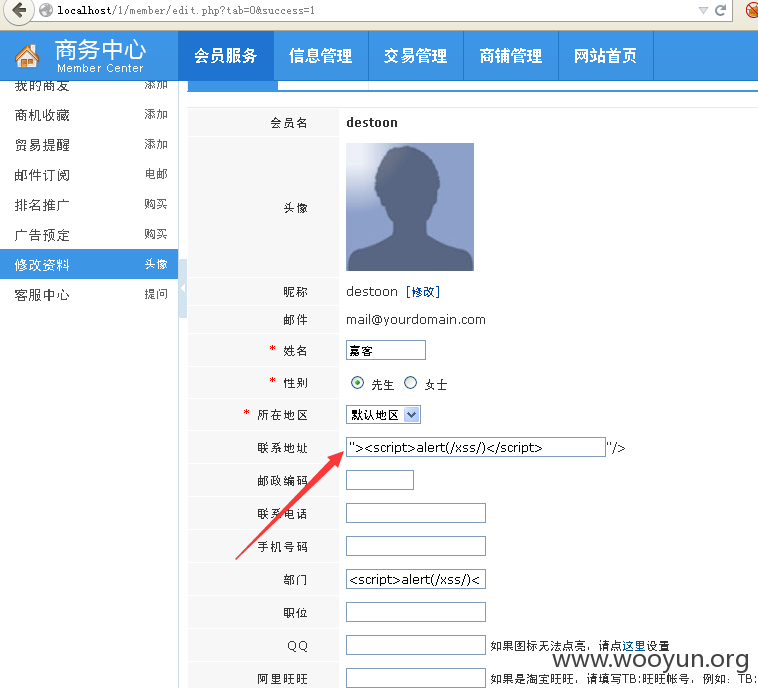The width and height of the screenshot is (758, 688).
Task: Open the 网站首页 tab
Action: (x=605, y=56)
